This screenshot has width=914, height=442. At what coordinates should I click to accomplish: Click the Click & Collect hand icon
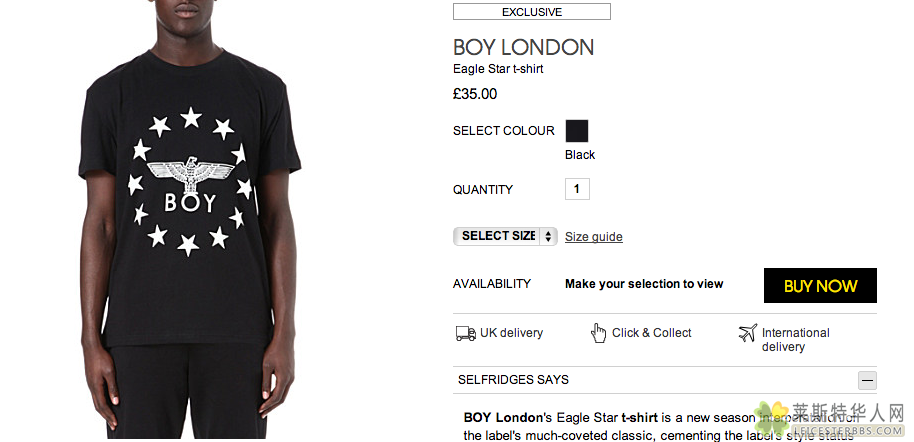point(599,333)
